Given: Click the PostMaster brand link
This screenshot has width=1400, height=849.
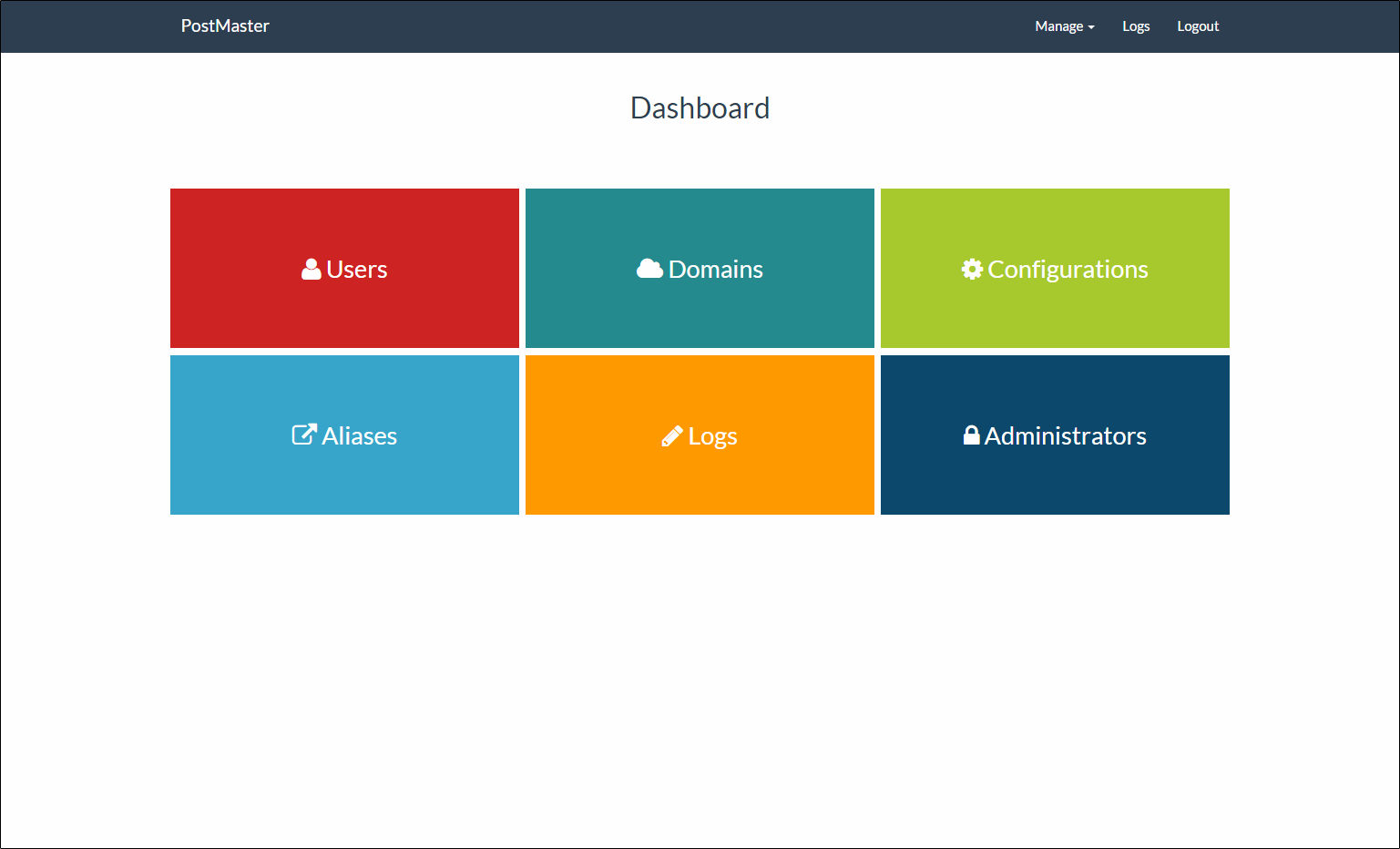Looking at the screenshot, I should pos(225,26).
